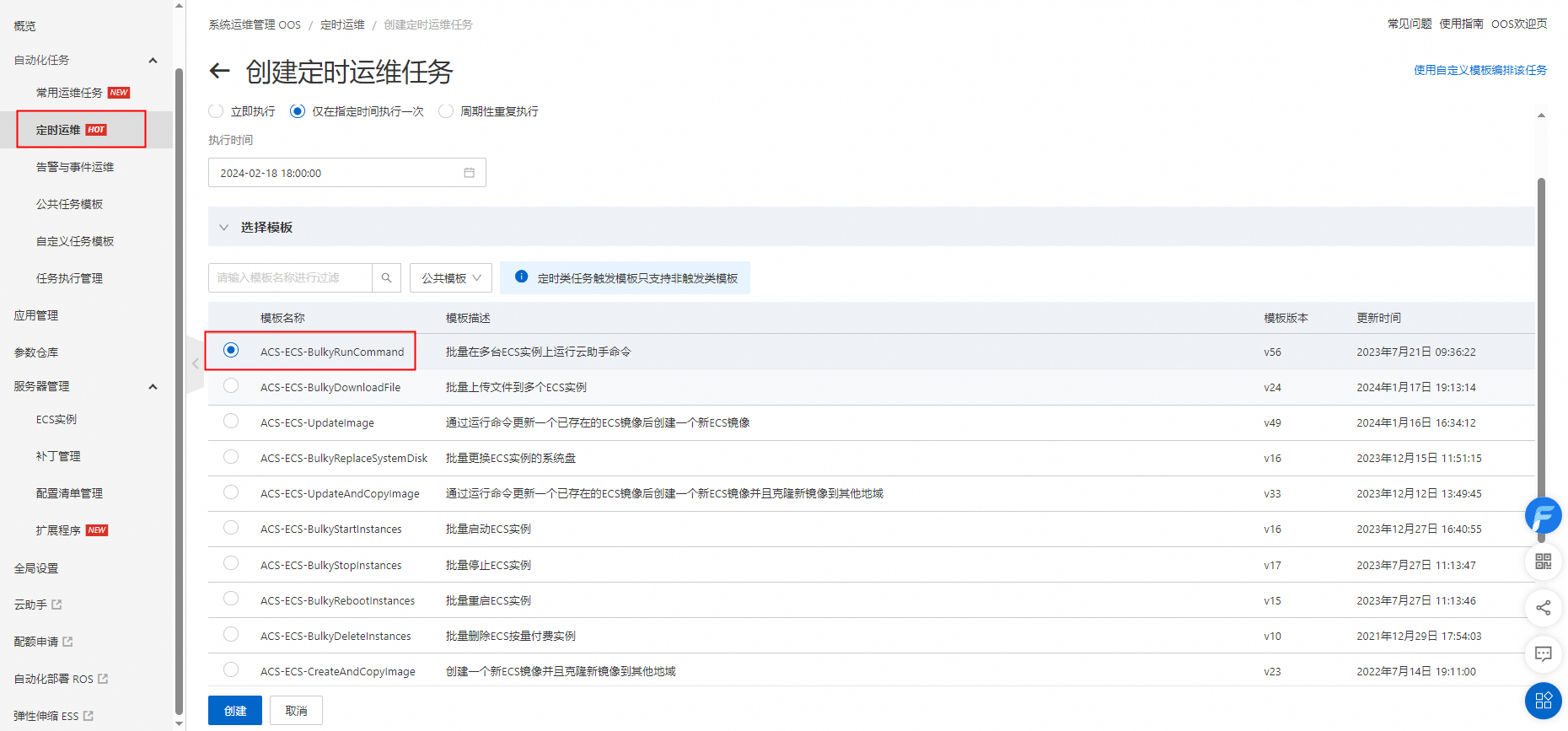Viewport: 1568px width, 731px height.
Task: Open 概览 in the sidebar
Action: coord(25,26)
